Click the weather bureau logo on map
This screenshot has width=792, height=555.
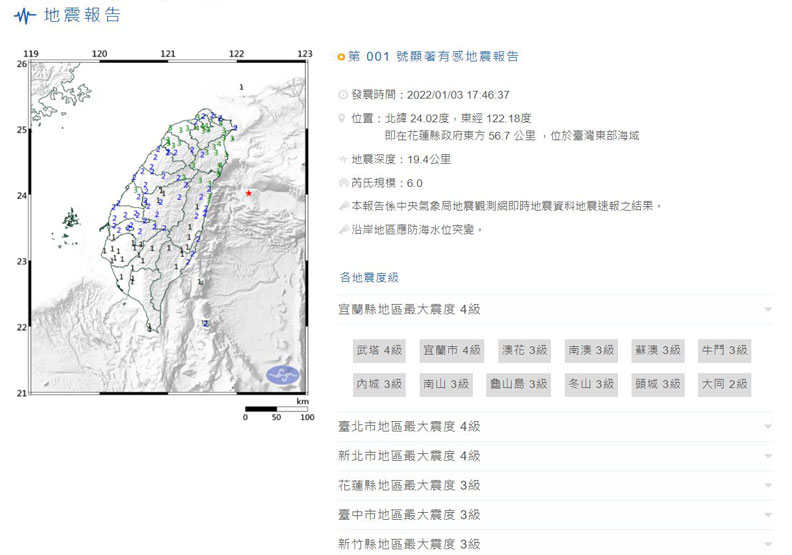283,375
